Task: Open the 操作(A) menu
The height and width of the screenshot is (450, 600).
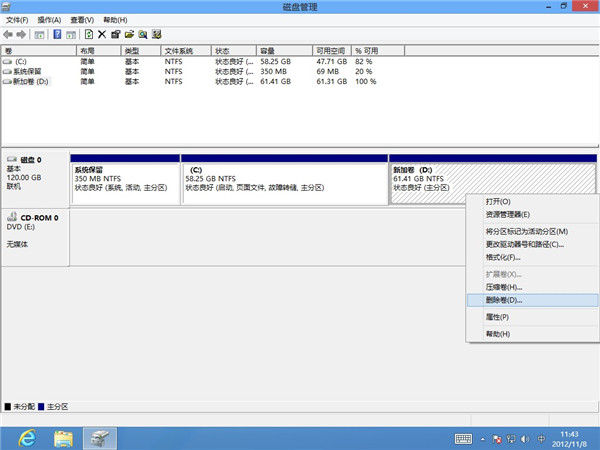Action: (49, 20)
